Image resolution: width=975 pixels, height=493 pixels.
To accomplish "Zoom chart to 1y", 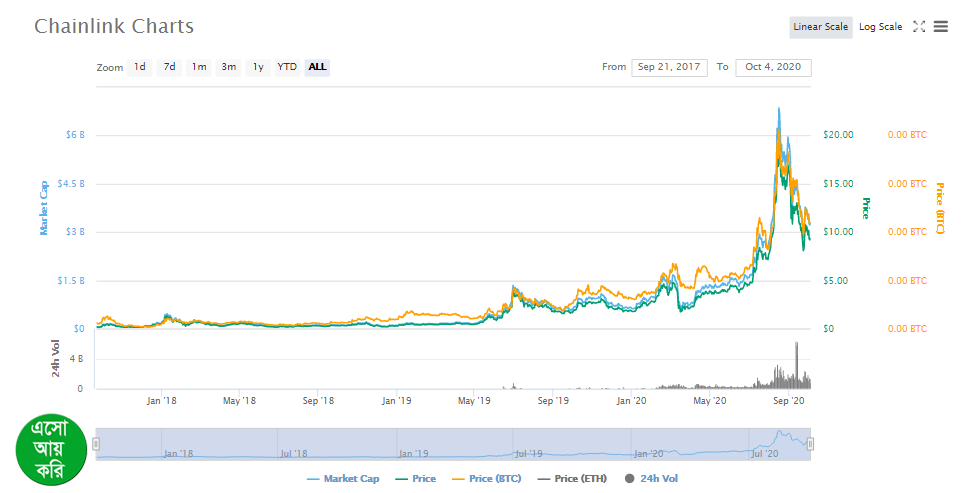I will point(258,67).
